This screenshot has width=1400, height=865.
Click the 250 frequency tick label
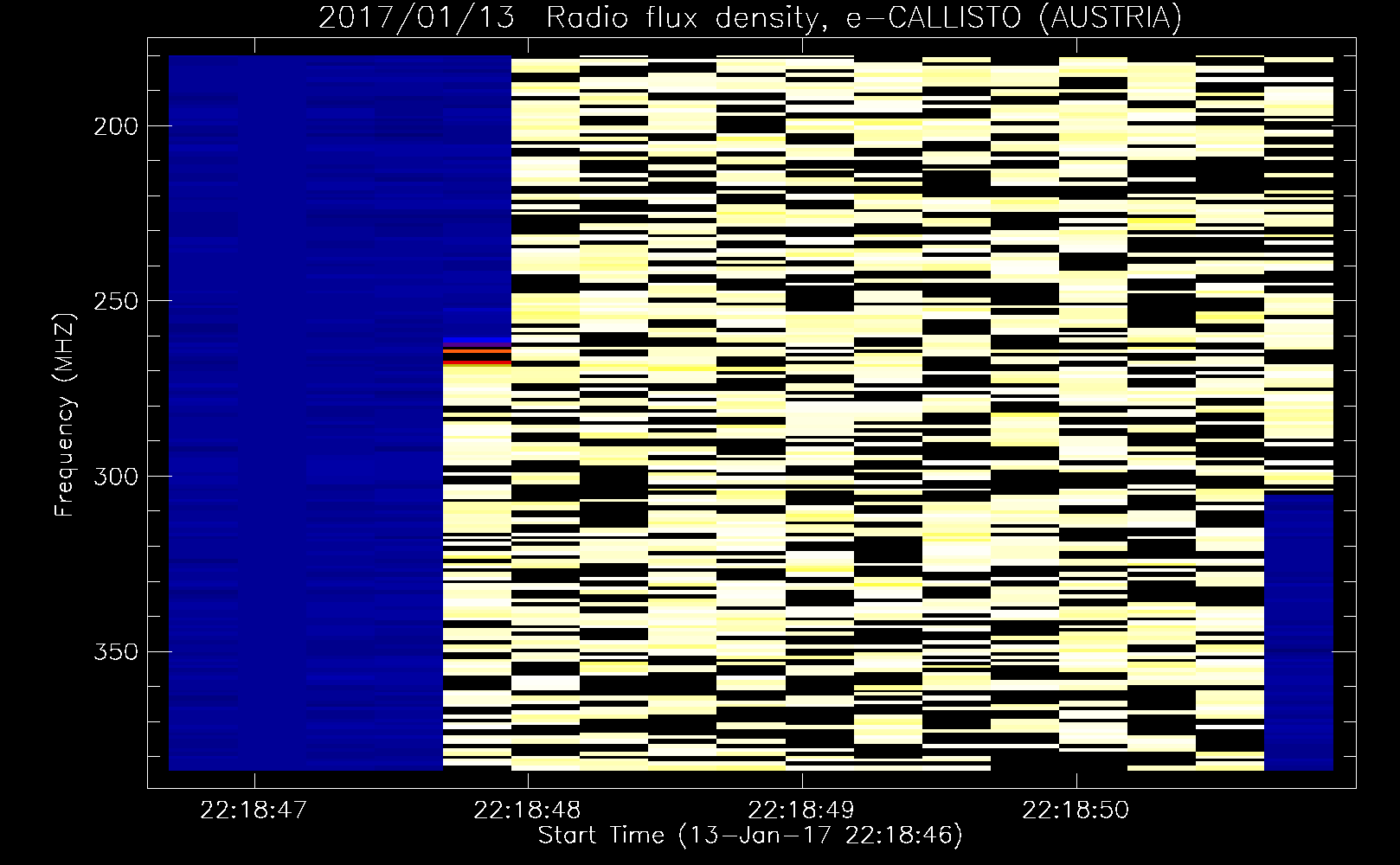115,301
